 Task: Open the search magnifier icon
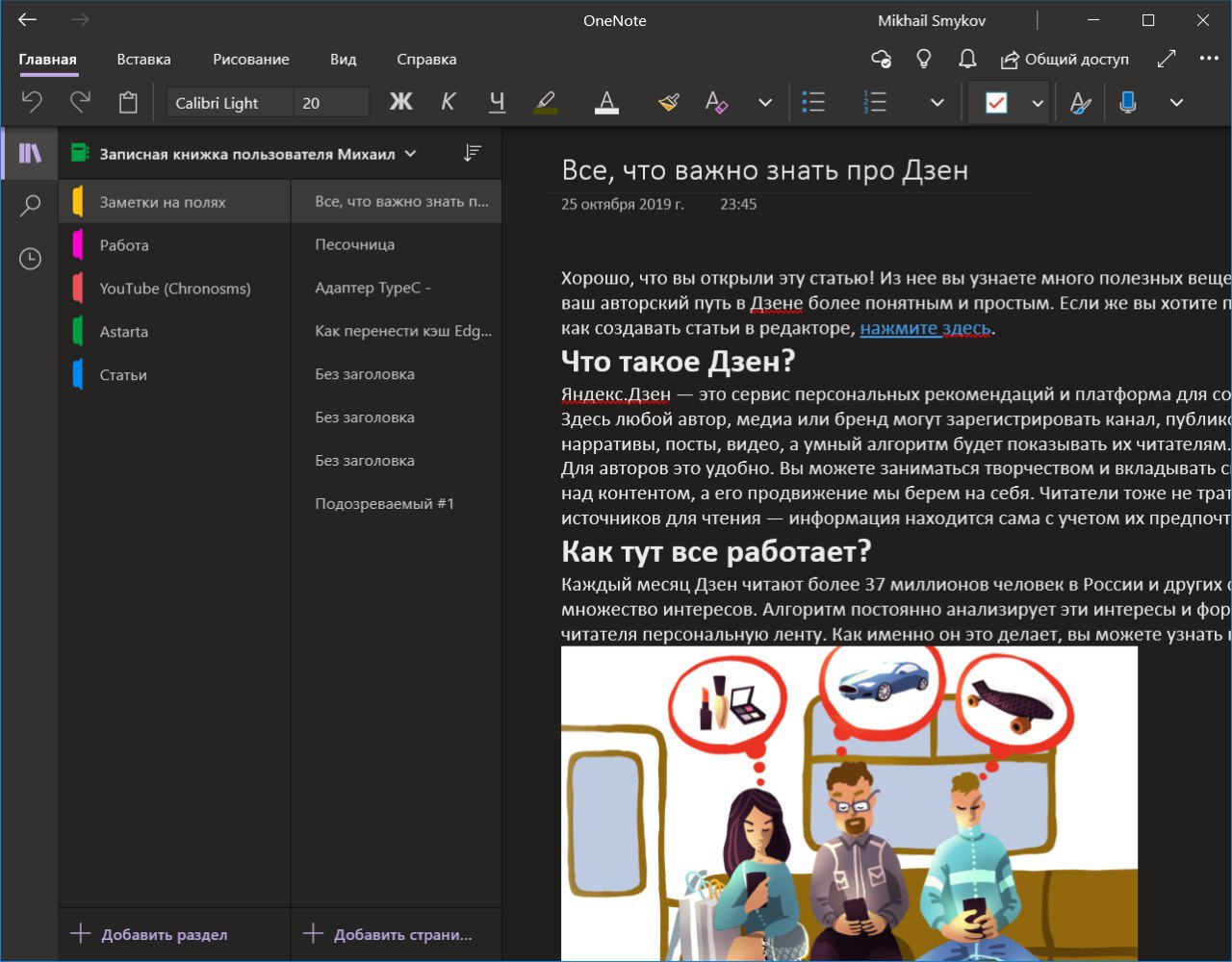click(x=31, y=205)
